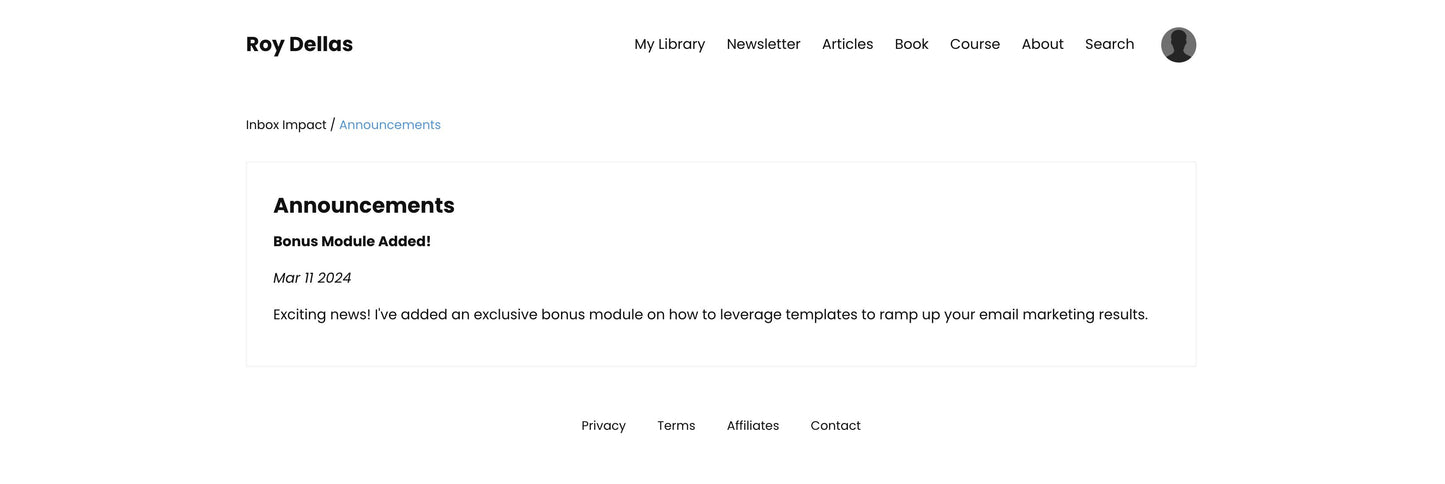Open the About page
Viewport: 1445px width, 484px height.
tap(1042, 44)
